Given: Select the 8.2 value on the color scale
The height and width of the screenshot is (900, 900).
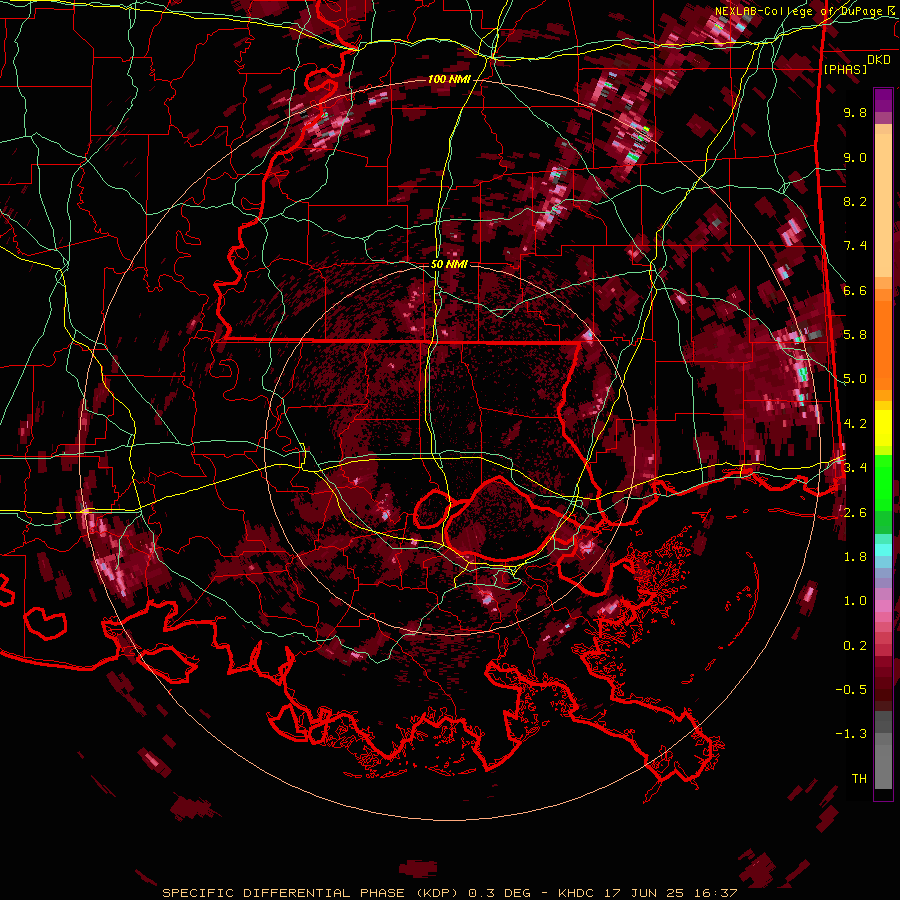Looking at the screenshot, I should [855, 201].
